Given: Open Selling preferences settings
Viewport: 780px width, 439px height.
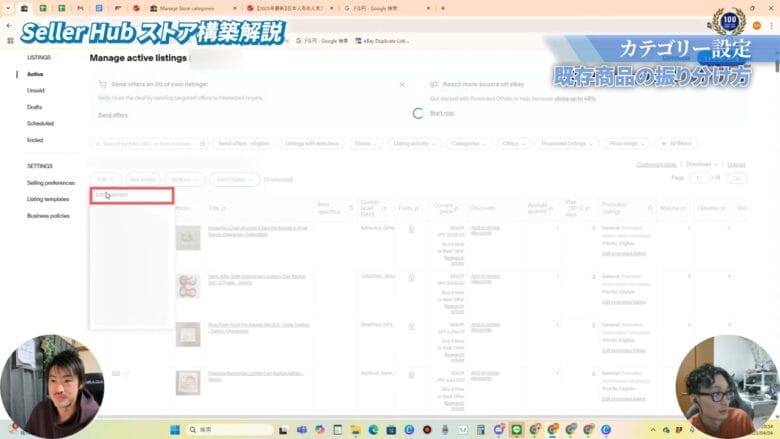Looking at the screenshot, I should (51, 183).
